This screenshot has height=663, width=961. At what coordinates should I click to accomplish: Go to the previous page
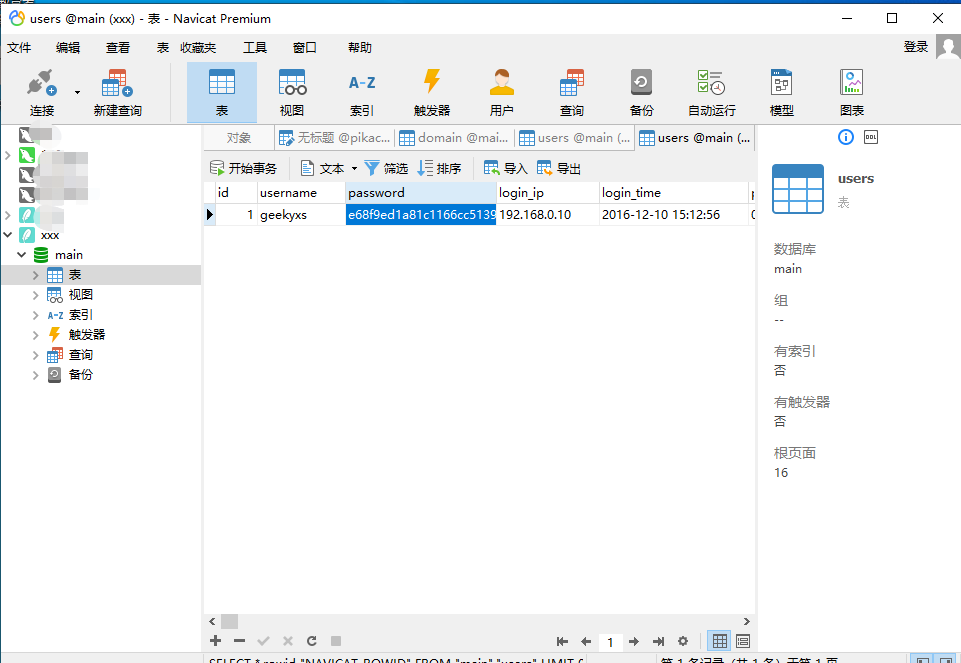point(586,642)
